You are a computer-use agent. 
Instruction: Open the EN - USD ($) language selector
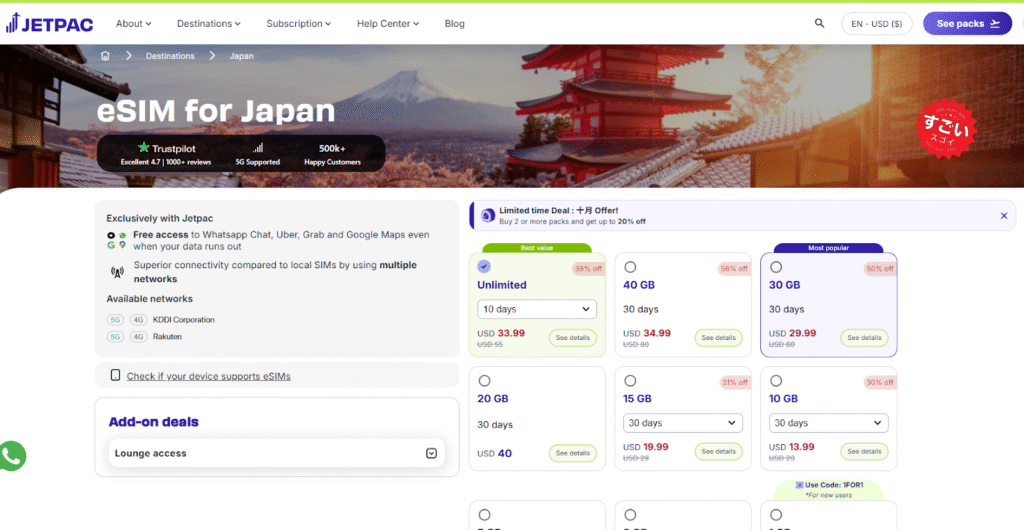[x=877, y=23]
